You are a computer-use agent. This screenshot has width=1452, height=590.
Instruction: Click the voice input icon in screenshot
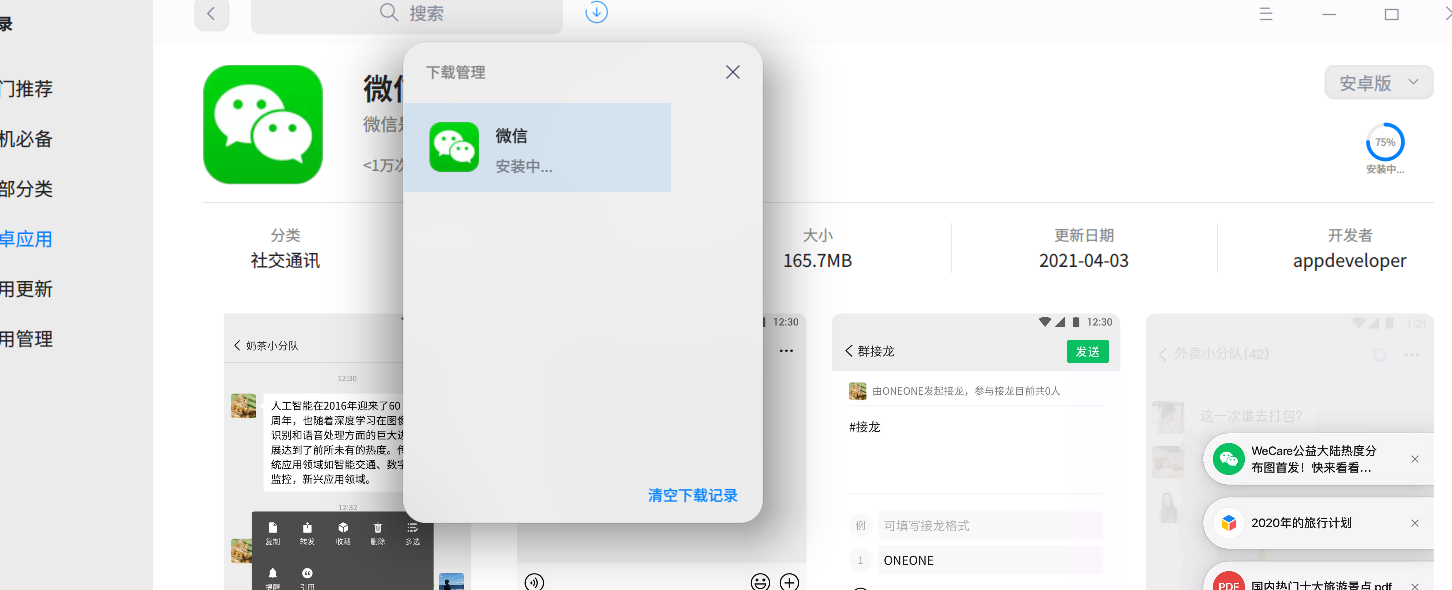(534, 582)
